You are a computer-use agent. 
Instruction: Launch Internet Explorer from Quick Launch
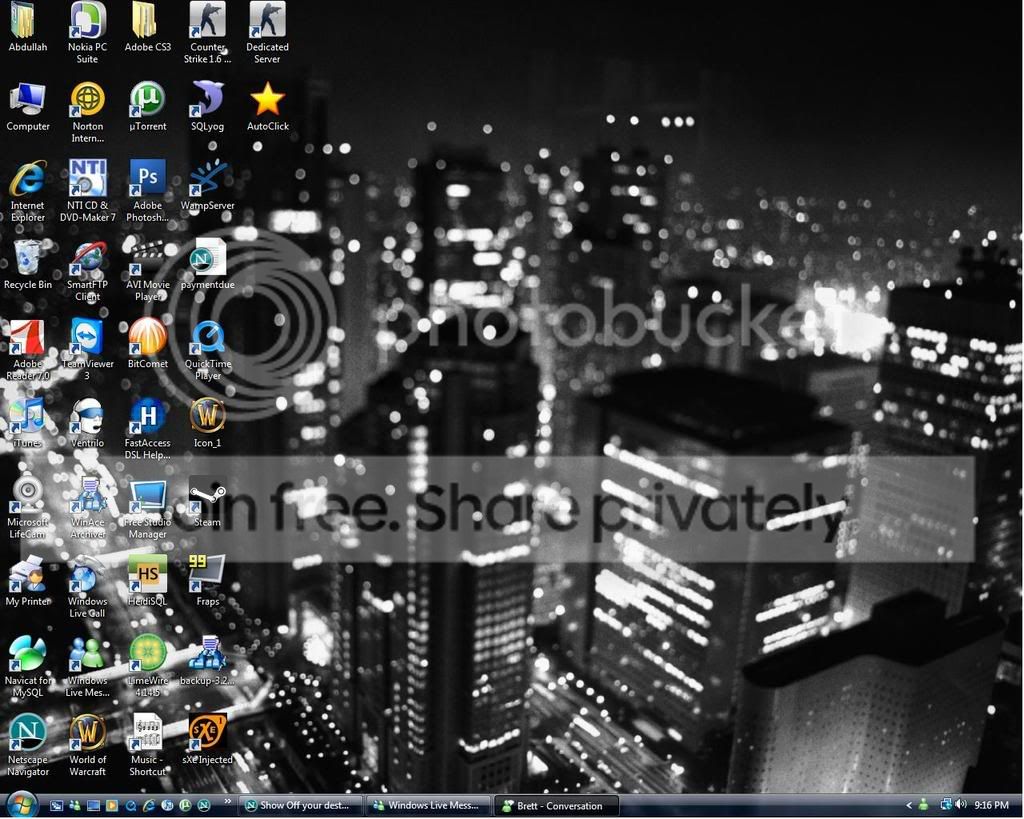point(149,805)
